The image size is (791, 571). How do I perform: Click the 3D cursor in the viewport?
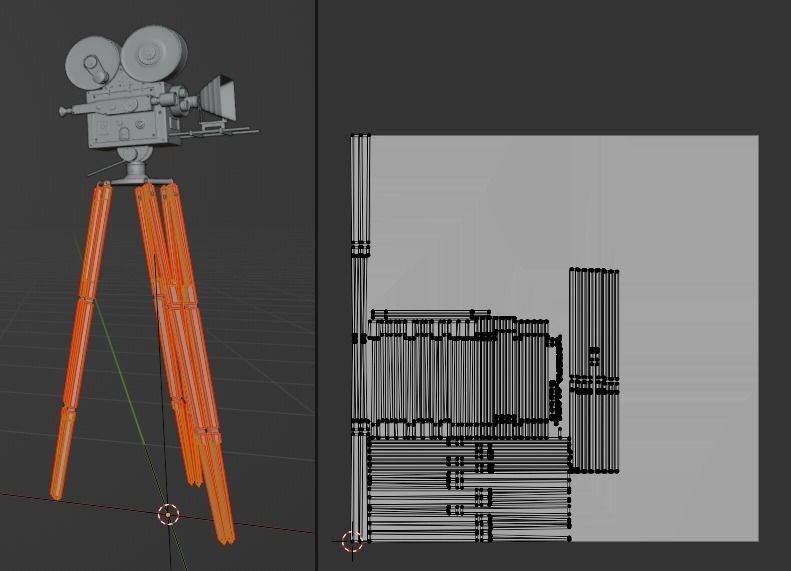point(168,515)
